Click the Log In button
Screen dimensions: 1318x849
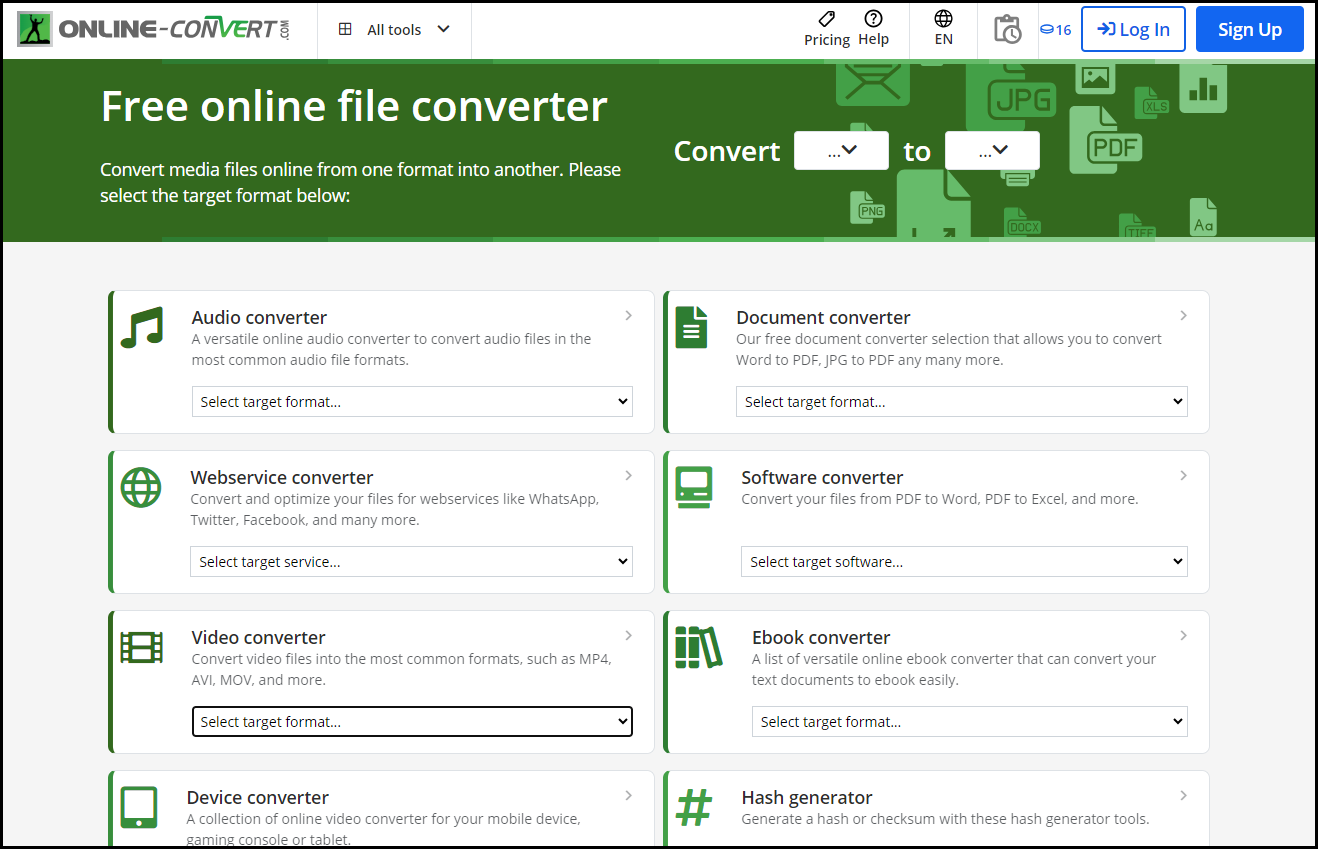click(x=1133, y=30)
